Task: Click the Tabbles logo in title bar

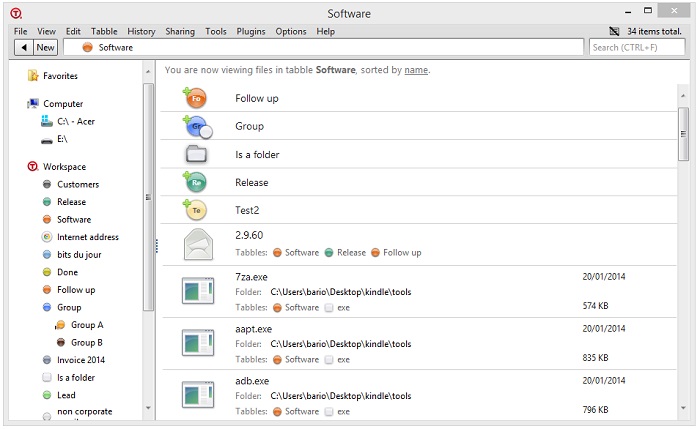Action: click(x=16, y=13)
